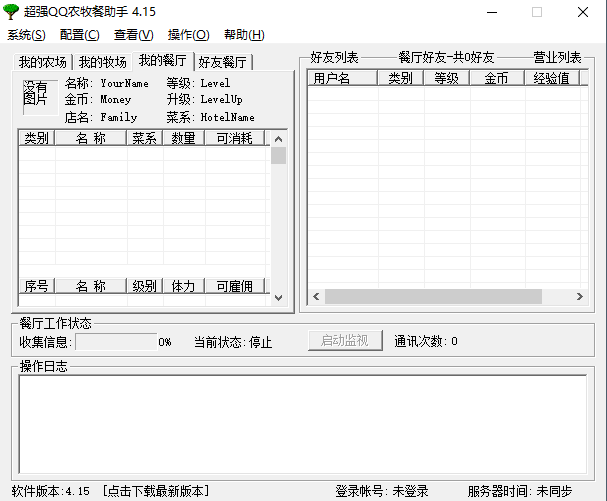Click inside the 操作日志 log text area

[303, 424]
